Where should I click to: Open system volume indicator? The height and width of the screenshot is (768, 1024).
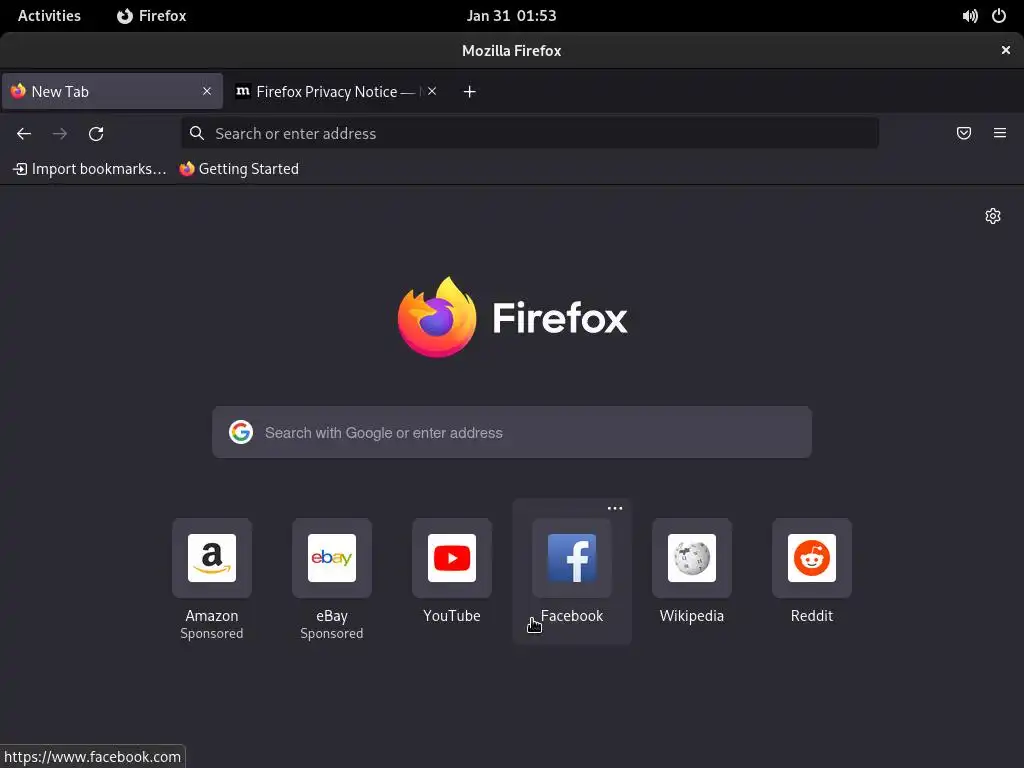point(970,16)
